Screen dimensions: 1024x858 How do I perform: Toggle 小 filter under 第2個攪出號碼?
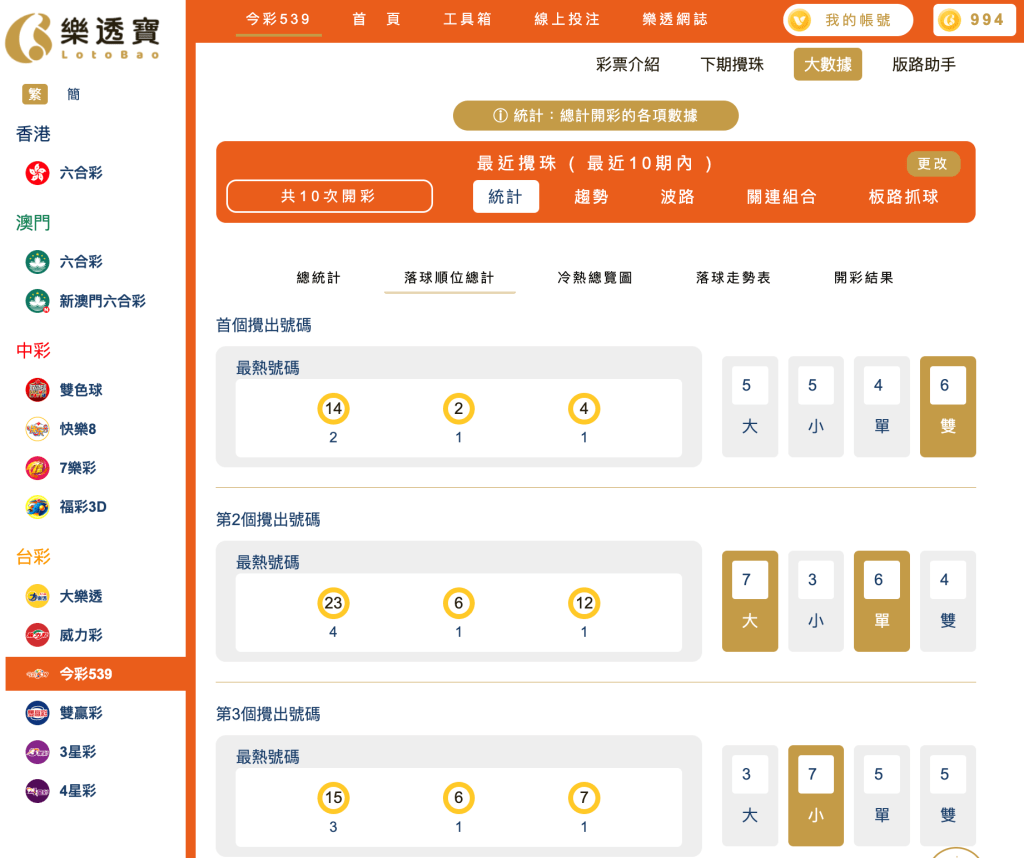816,600
